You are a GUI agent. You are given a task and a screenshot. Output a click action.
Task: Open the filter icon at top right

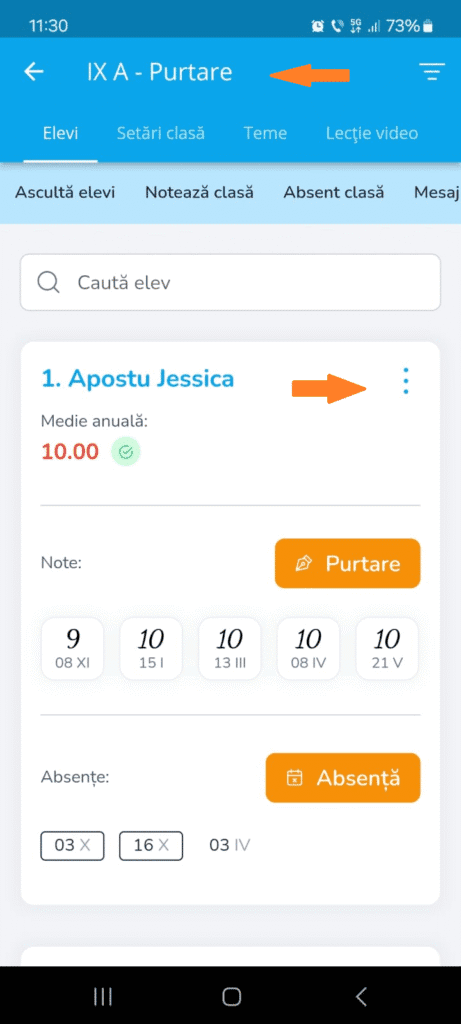pos(432,72)
